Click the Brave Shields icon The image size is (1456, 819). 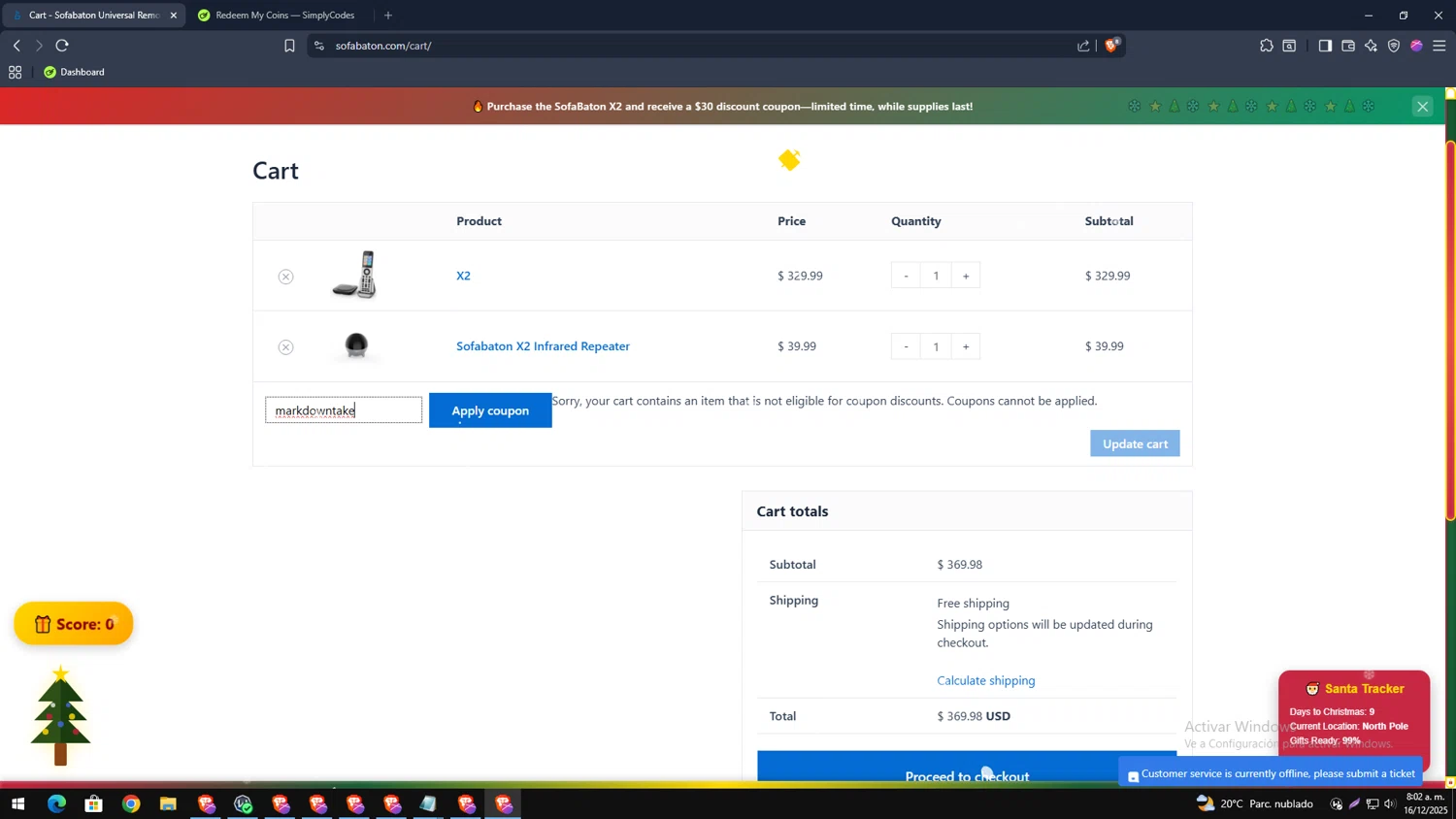click(1111, 46)
